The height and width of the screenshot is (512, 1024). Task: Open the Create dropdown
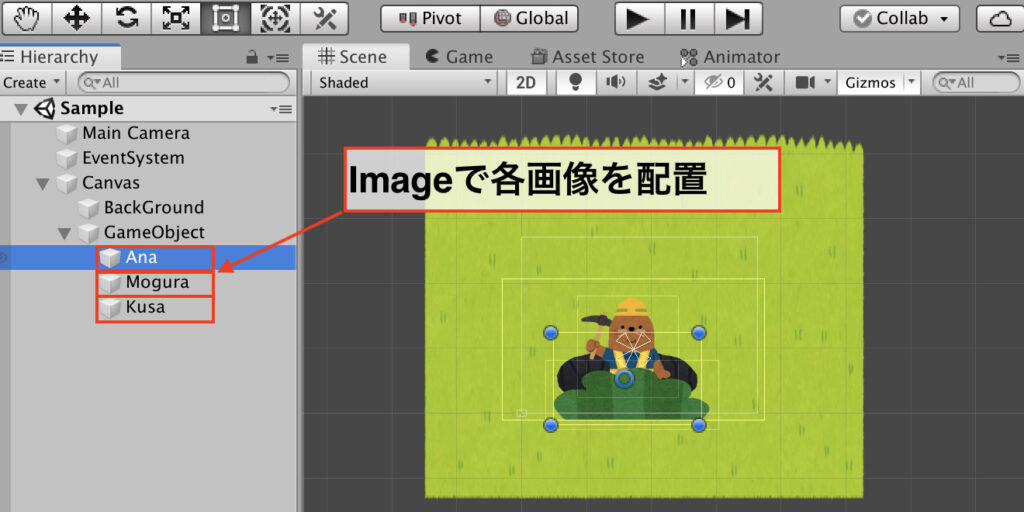(32, 83)
